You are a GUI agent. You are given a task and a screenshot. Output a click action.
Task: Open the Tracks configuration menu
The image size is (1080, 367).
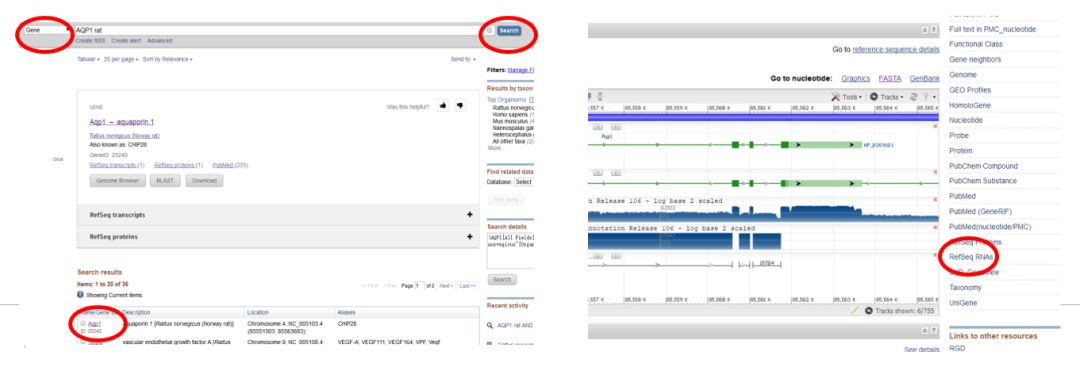point(887,97)
